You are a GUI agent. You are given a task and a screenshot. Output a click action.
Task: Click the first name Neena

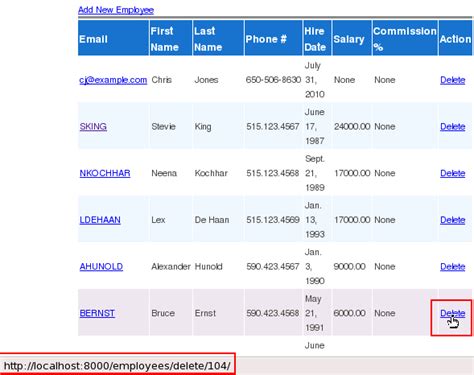tap(164, 173)
